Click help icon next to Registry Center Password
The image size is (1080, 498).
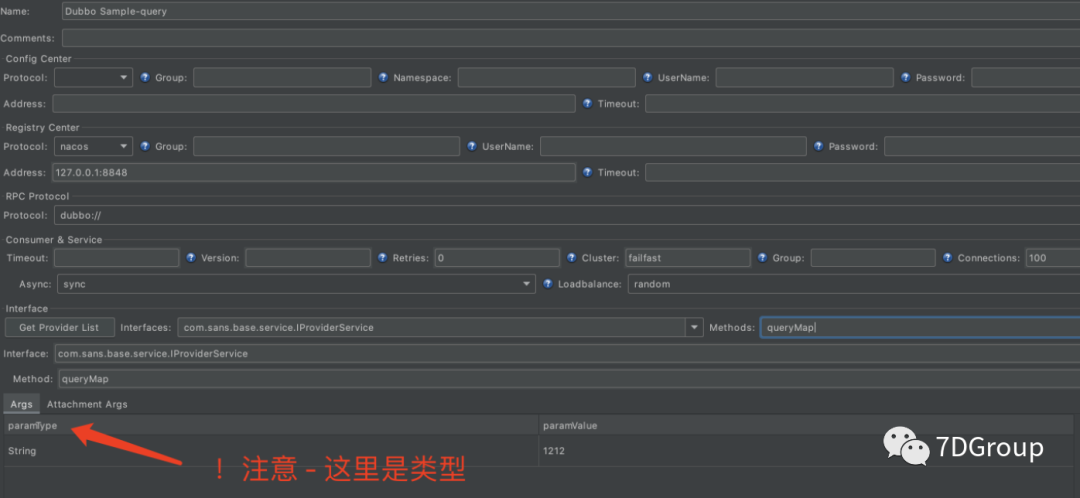818,146
